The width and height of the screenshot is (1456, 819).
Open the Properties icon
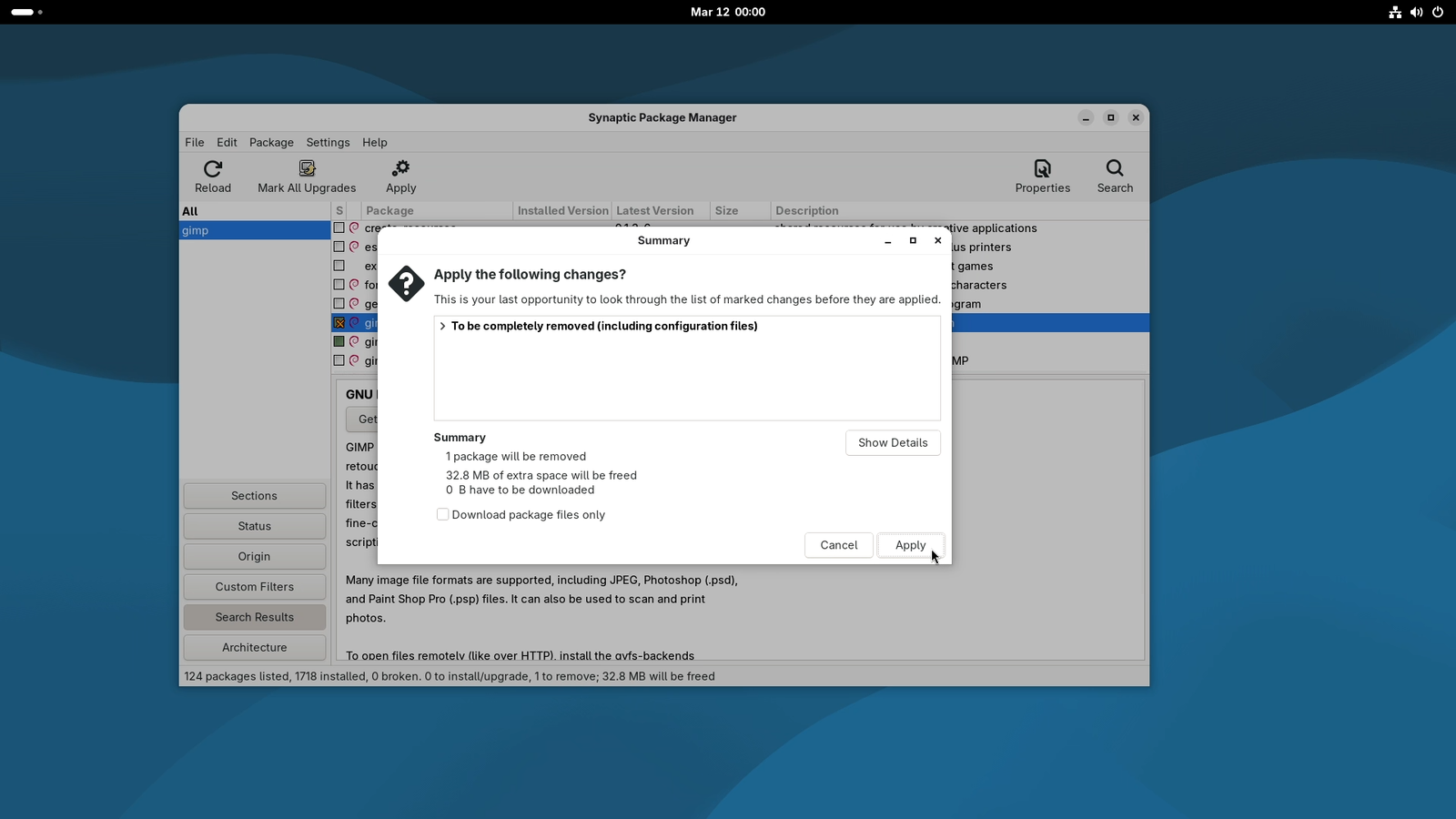point(1042,169)
